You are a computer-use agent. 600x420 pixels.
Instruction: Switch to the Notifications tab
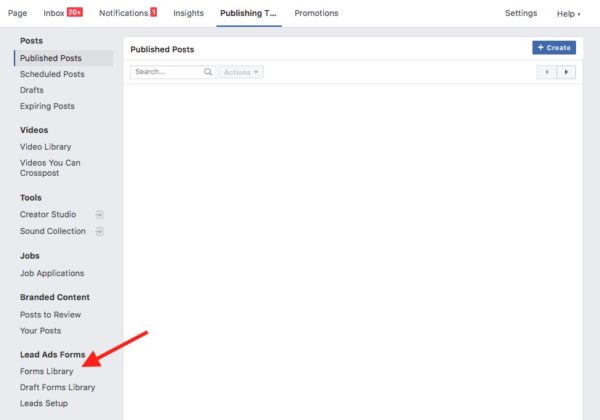point(123,13)
